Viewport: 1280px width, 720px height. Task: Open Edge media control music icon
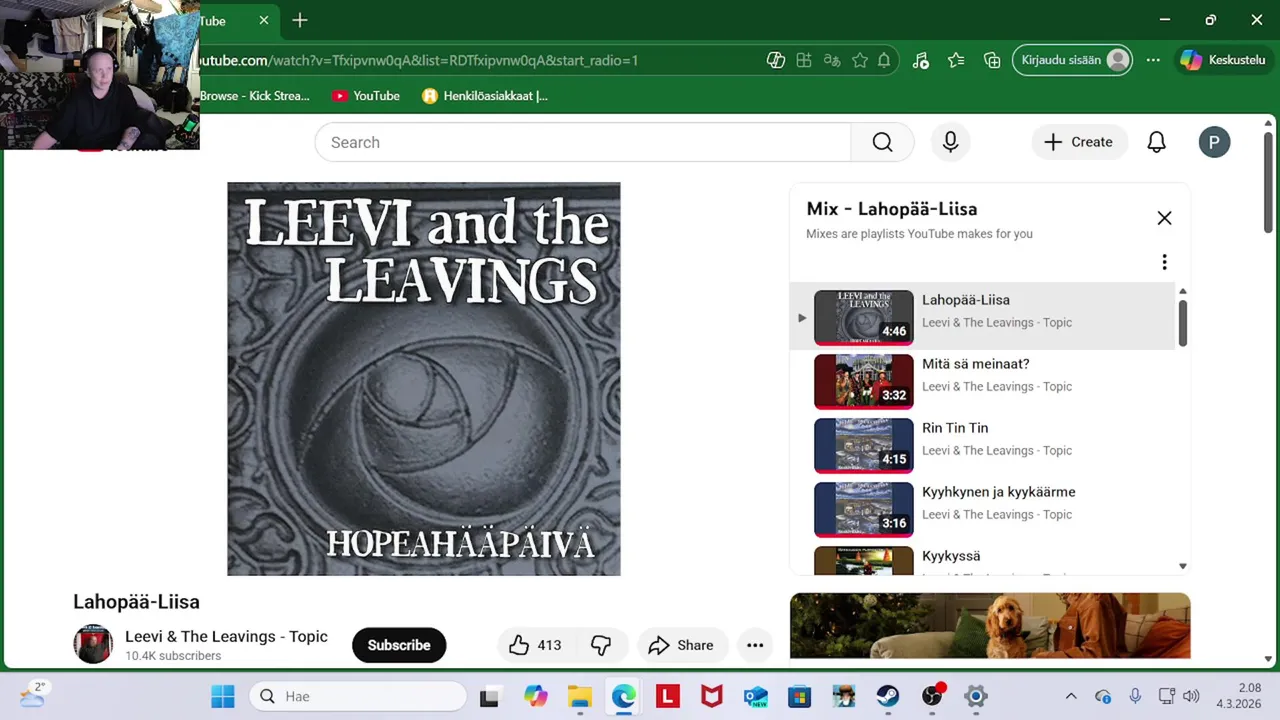pos(921,60)
